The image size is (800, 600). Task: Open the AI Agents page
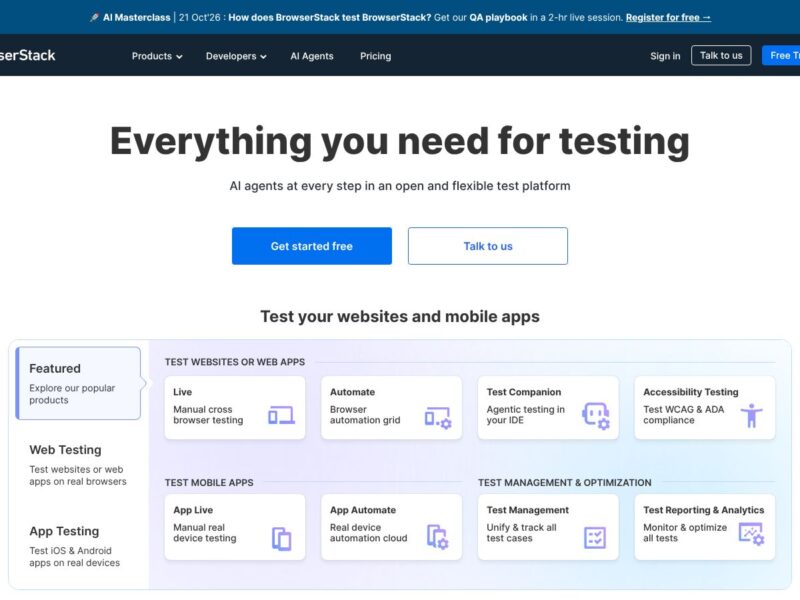click(x=312, y=56)
